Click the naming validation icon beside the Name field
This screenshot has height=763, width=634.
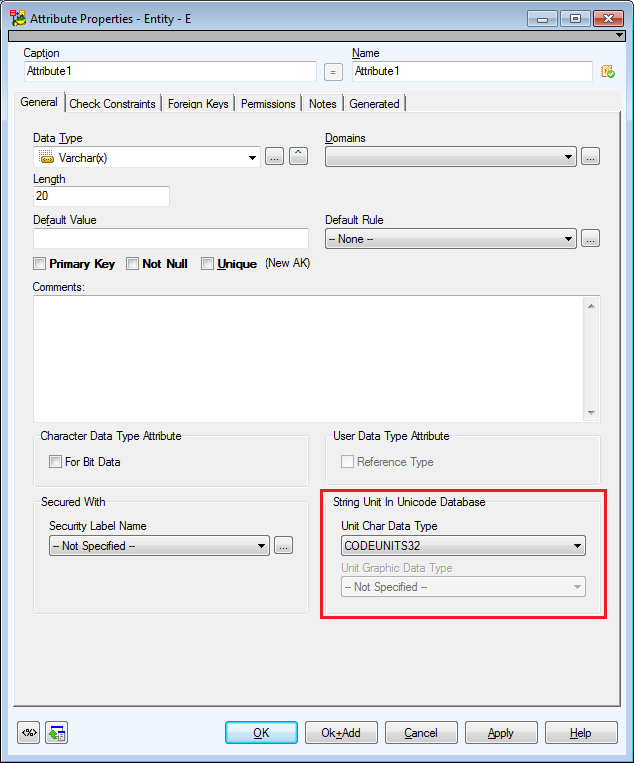coord(608,72)
